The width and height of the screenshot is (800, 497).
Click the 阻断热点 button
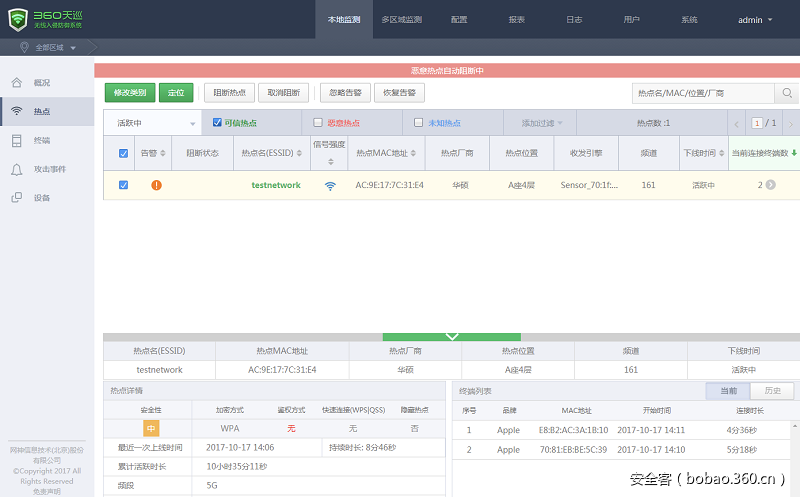(230, 93)
